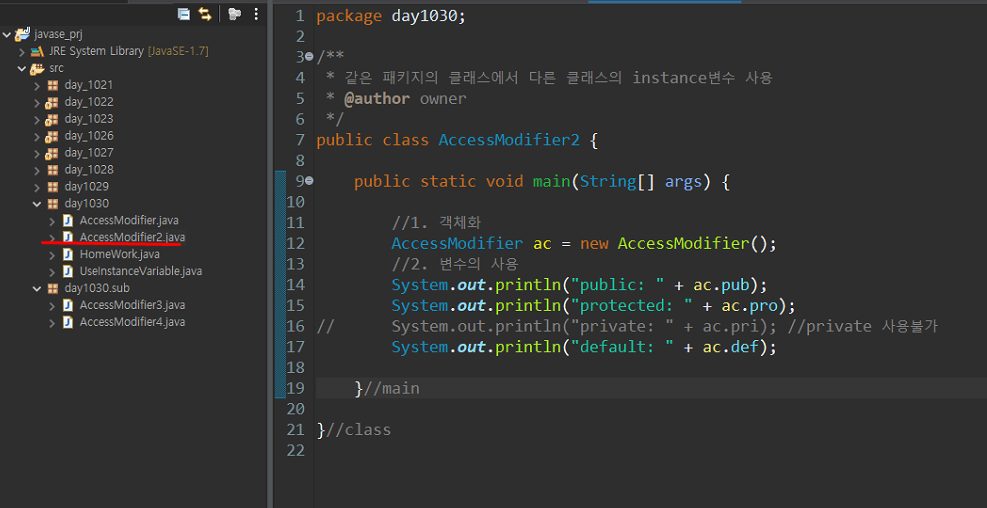Click the @author tag in the comment

click(x=376, y=99)
